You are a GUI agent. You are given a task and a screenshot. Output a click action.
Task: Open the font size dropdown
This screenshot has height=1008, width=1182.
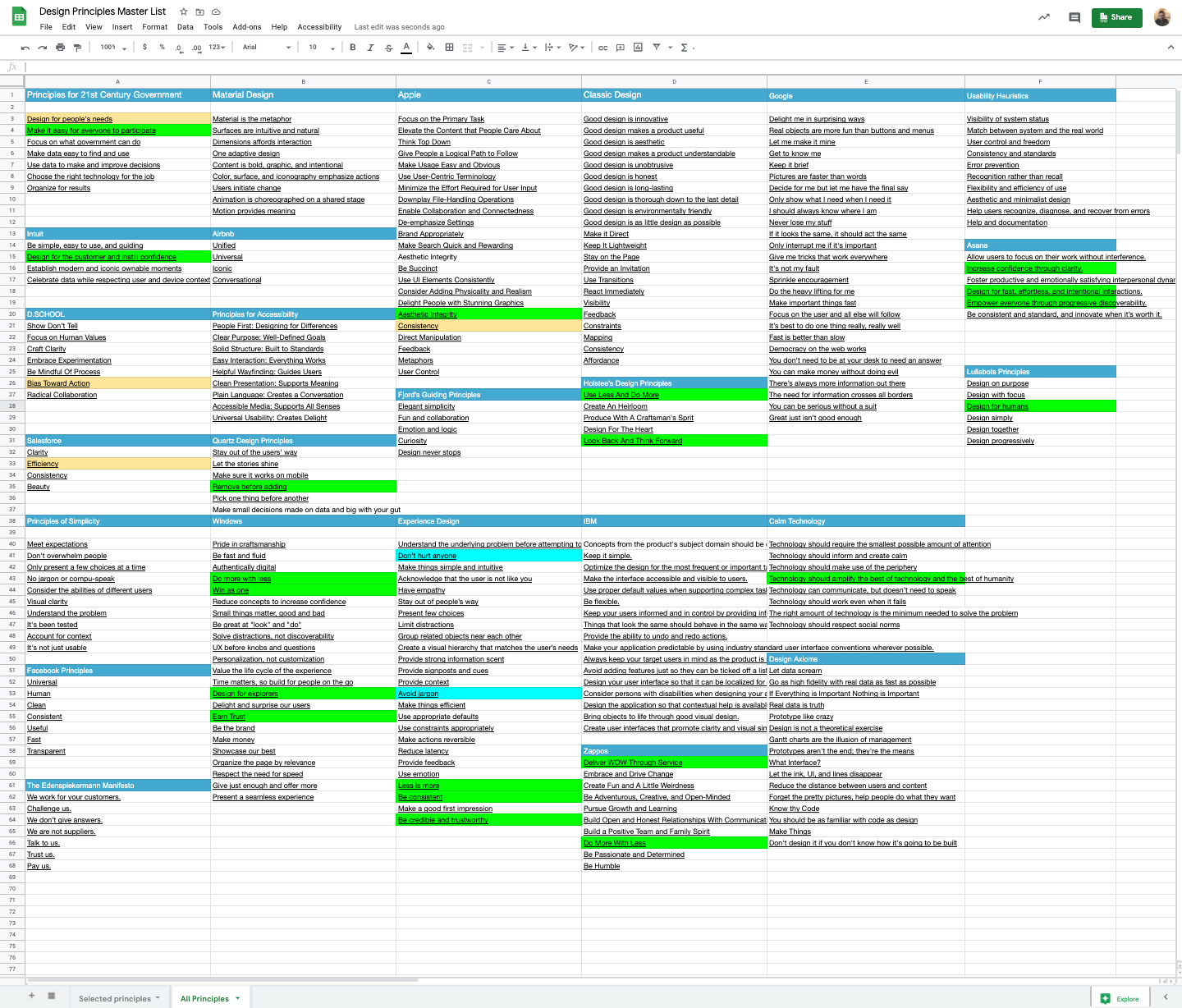[322, 48]
